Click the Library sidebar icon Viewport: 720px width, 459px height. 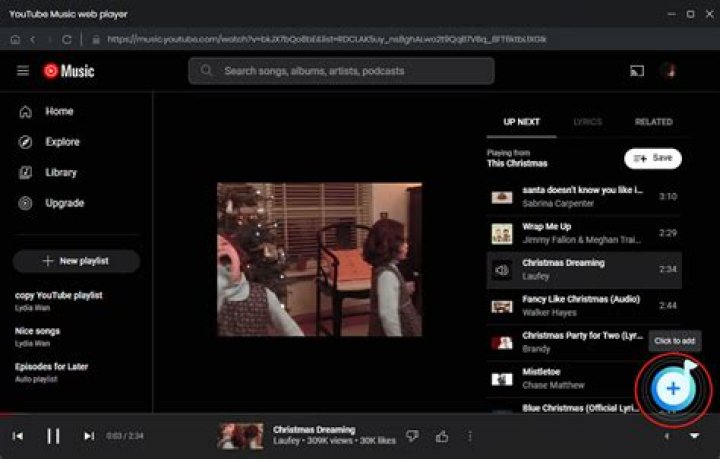click(25, 173)
